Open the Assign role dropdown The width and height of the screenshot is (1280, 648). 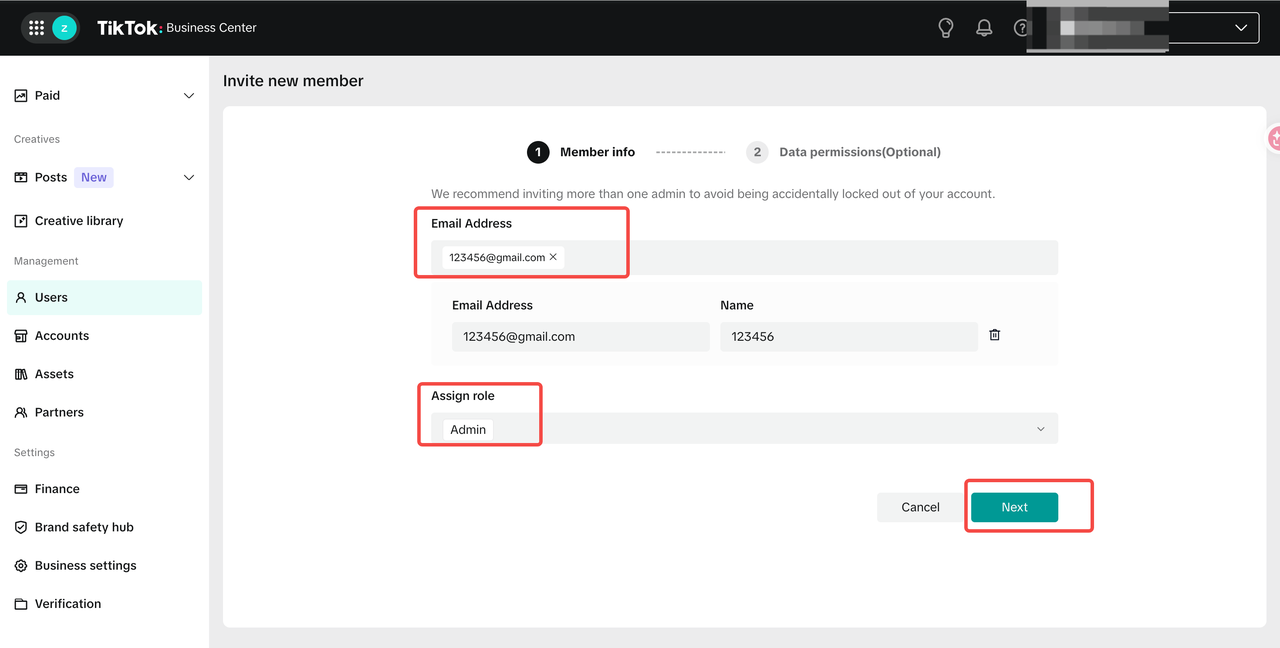[744, 429]
